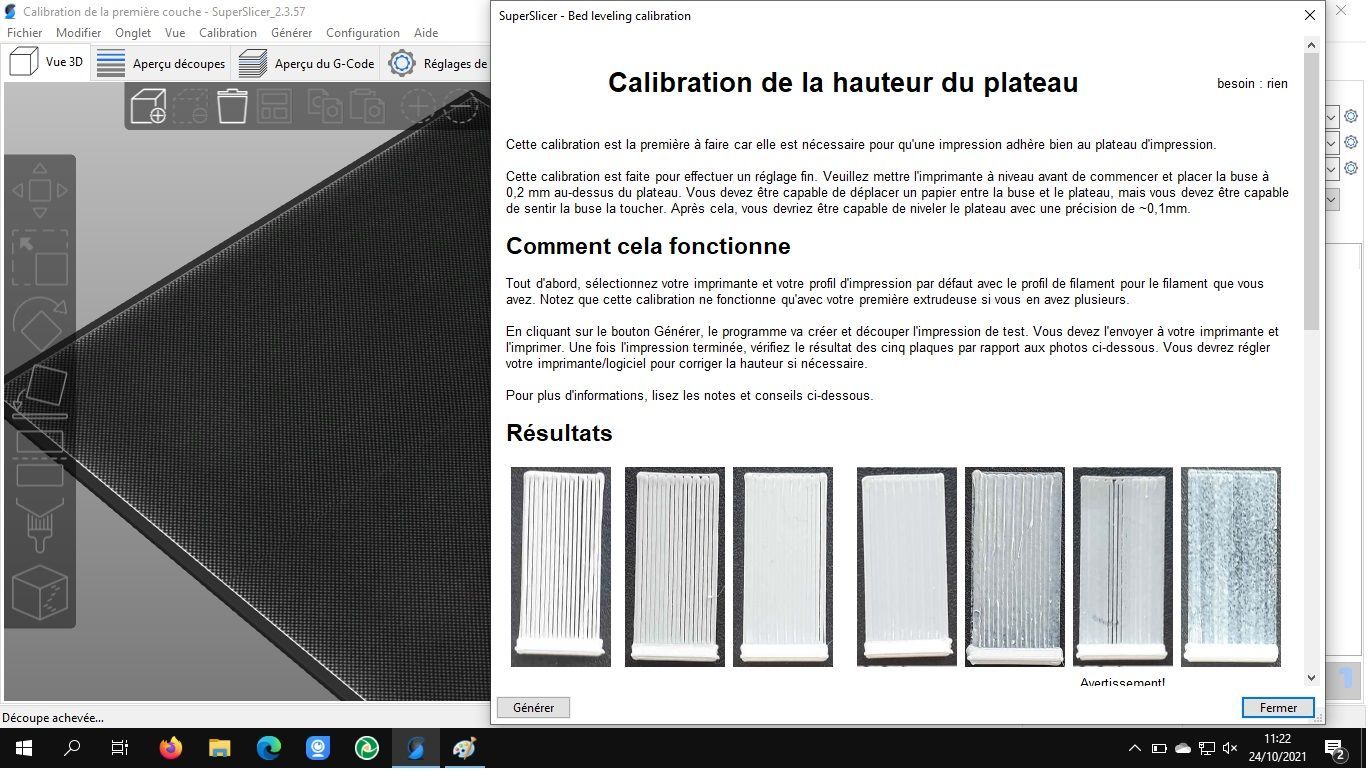The width and height of the screenshot is (1368, 772).
Task: Select the paint-on supports brush gizmo
Action: (x=40, y=526)
